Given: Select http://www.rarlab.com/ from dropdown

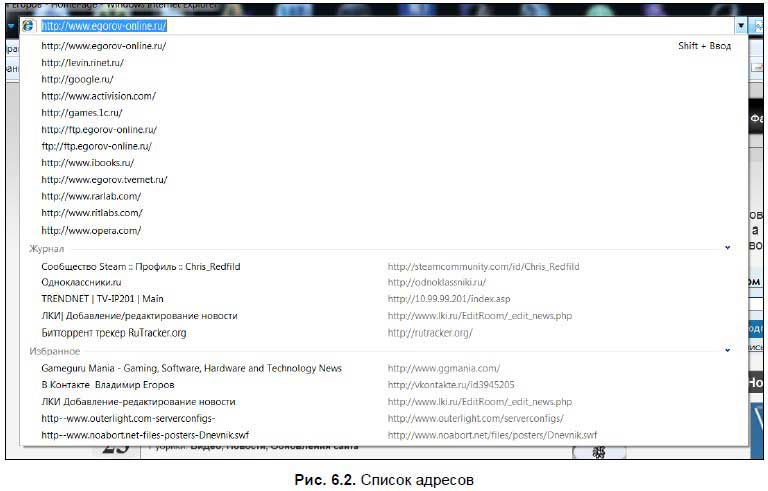Looking at the screenshot, I should point(91,196).
